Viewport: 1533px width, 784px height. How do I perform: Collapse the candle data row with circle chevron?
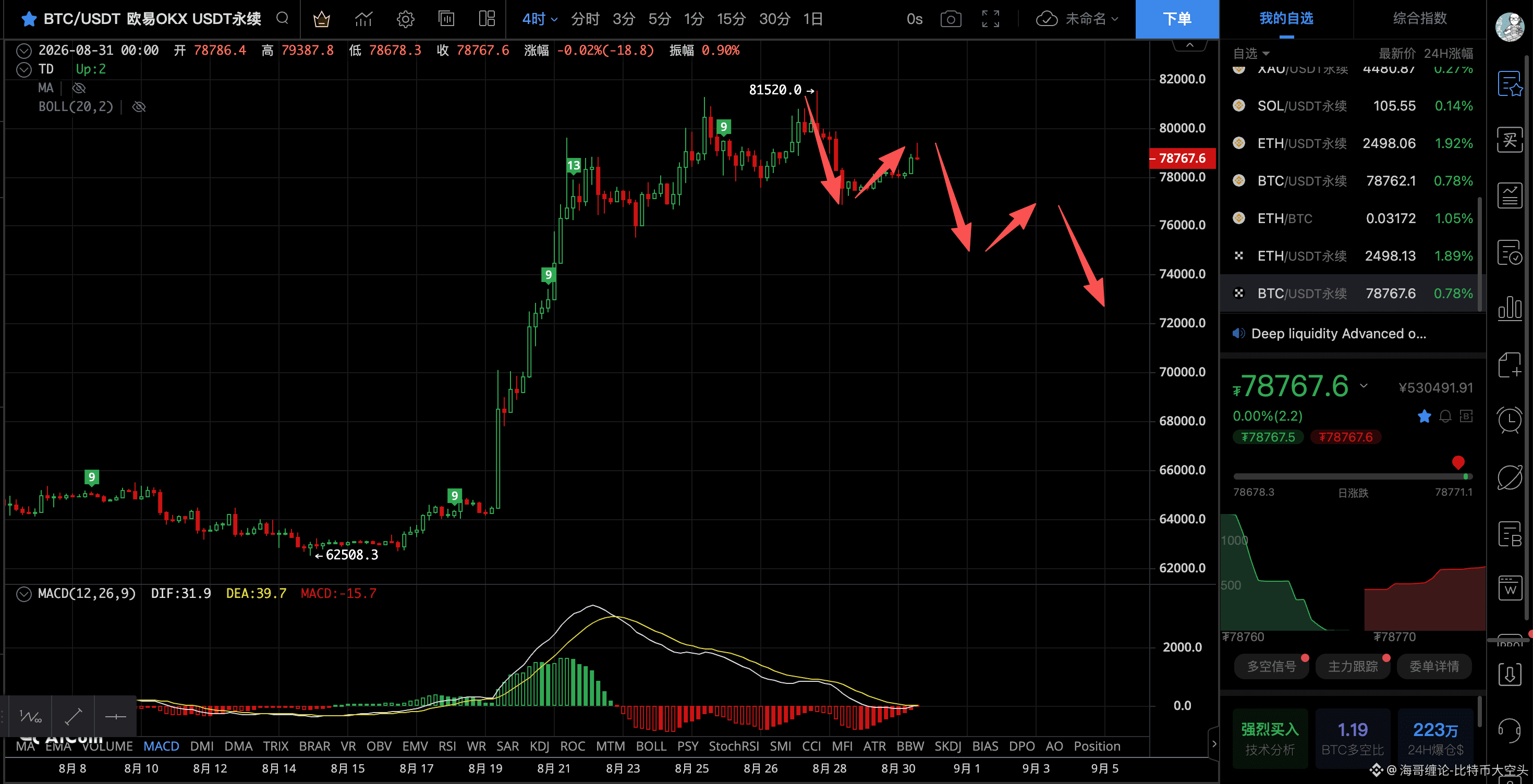(24, 51)
